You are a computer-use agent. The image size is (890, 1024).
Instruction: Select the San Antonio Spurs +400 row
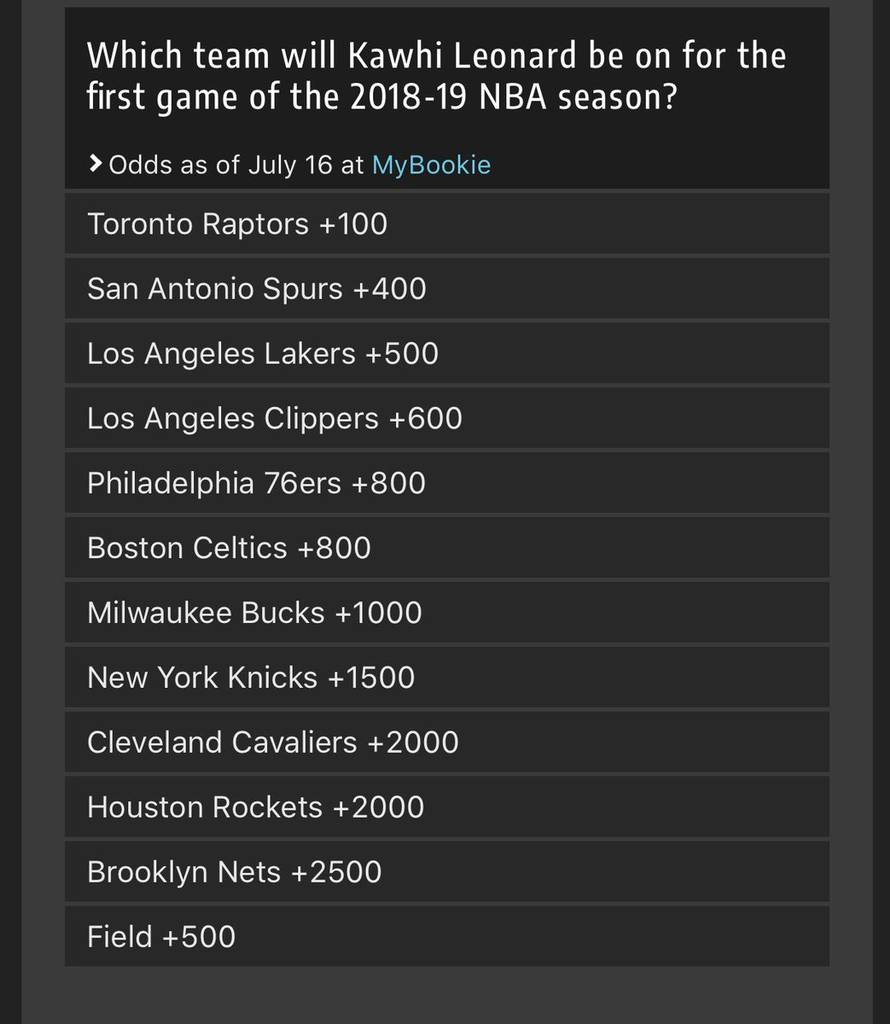point(446,289)
